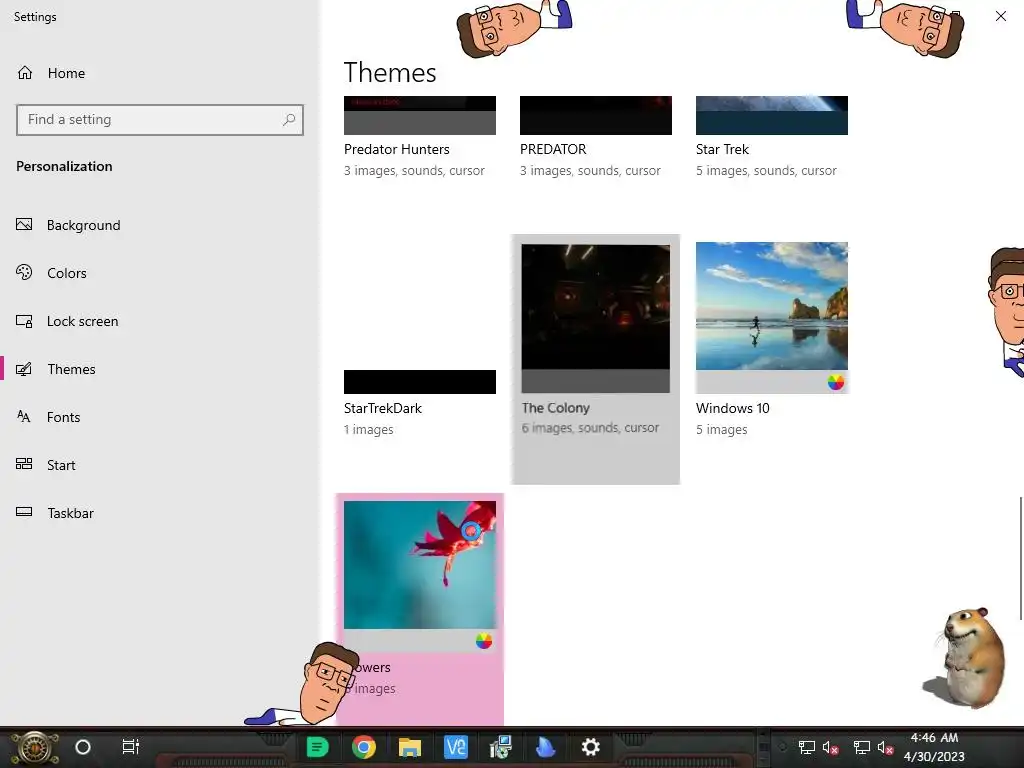Open the taskbar clock showing 4:46 AM
The height and width of the screenshot is (768, 1024).
[934, 747]
